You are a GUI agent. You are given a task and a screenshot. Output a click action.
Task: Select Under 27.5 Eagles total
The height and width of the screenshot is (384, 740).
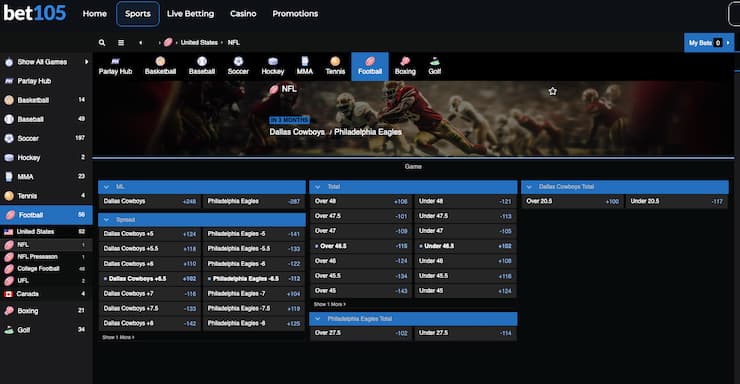pyautogui.click(x=465, y=333)
